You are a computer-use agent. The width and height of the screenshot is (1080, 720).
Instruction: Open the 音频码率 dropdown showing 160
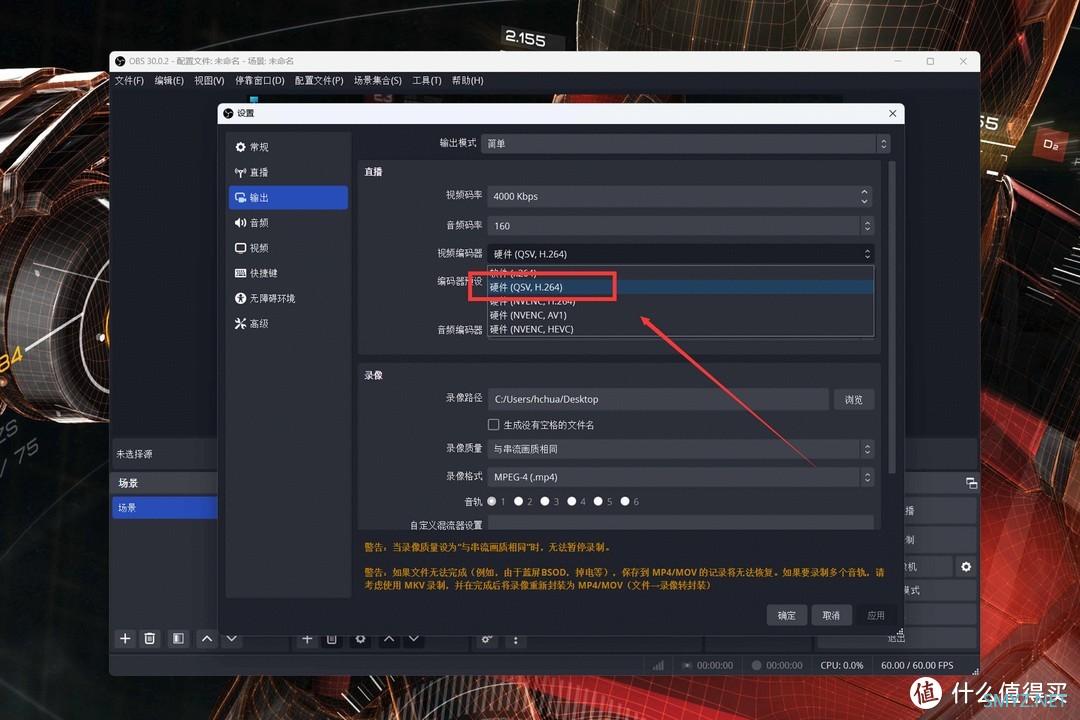coord(681,226)
